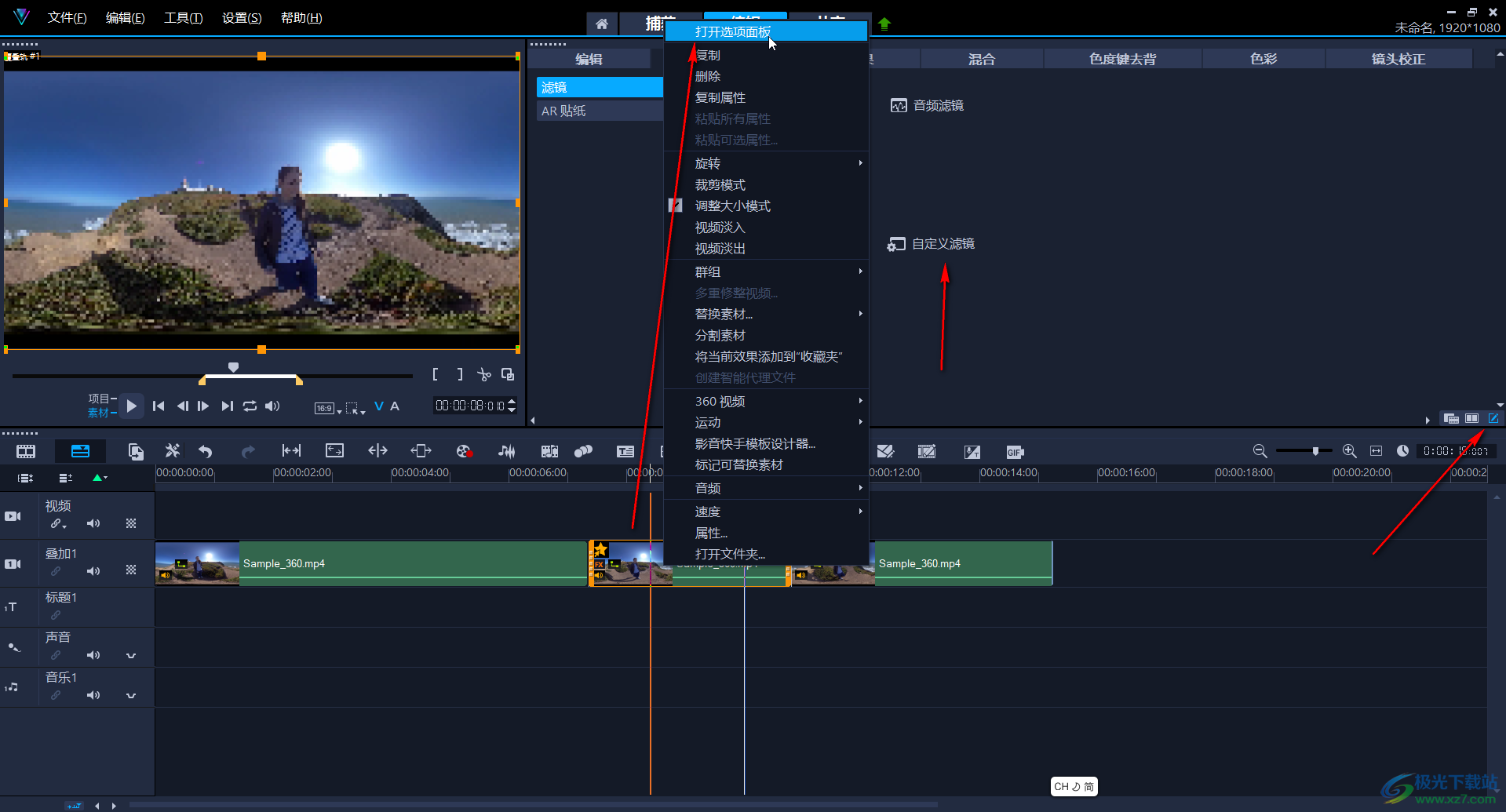
Task: Undo the last action
Action: pos(206,451)
